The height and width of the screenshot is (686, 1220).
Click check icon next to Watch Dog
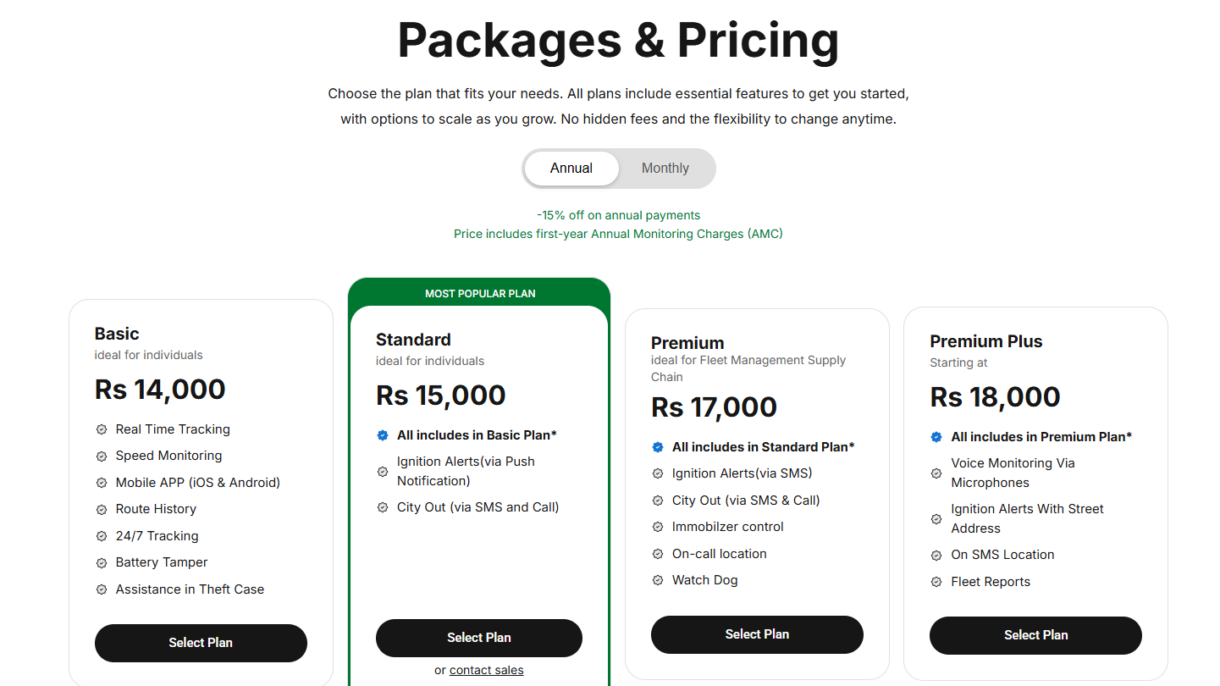(657, 580)
